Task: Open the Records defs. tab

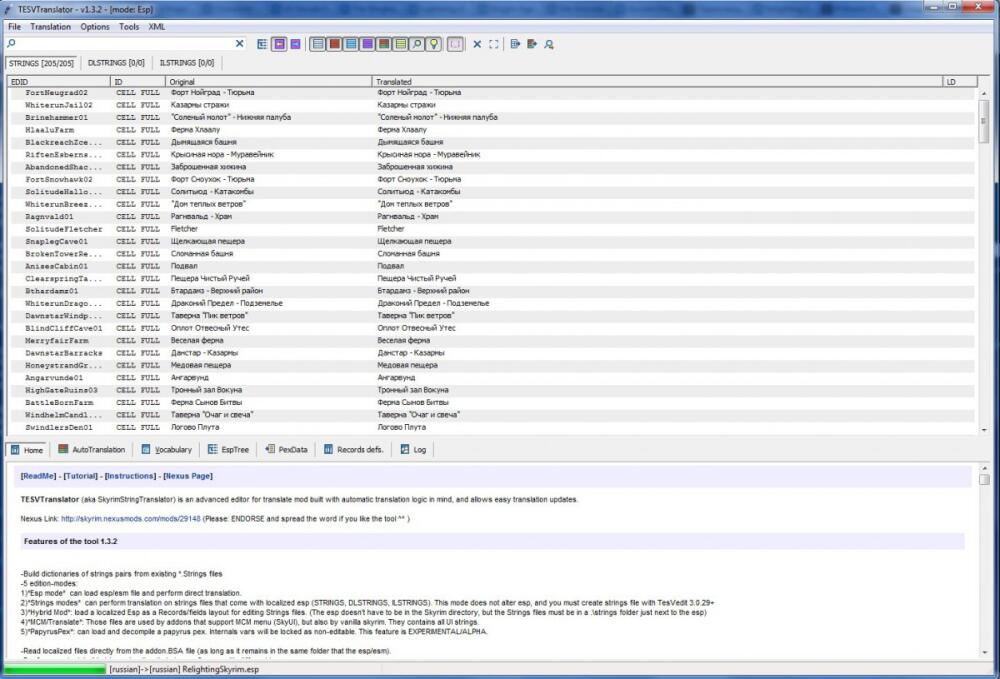Action: [353, 449]
